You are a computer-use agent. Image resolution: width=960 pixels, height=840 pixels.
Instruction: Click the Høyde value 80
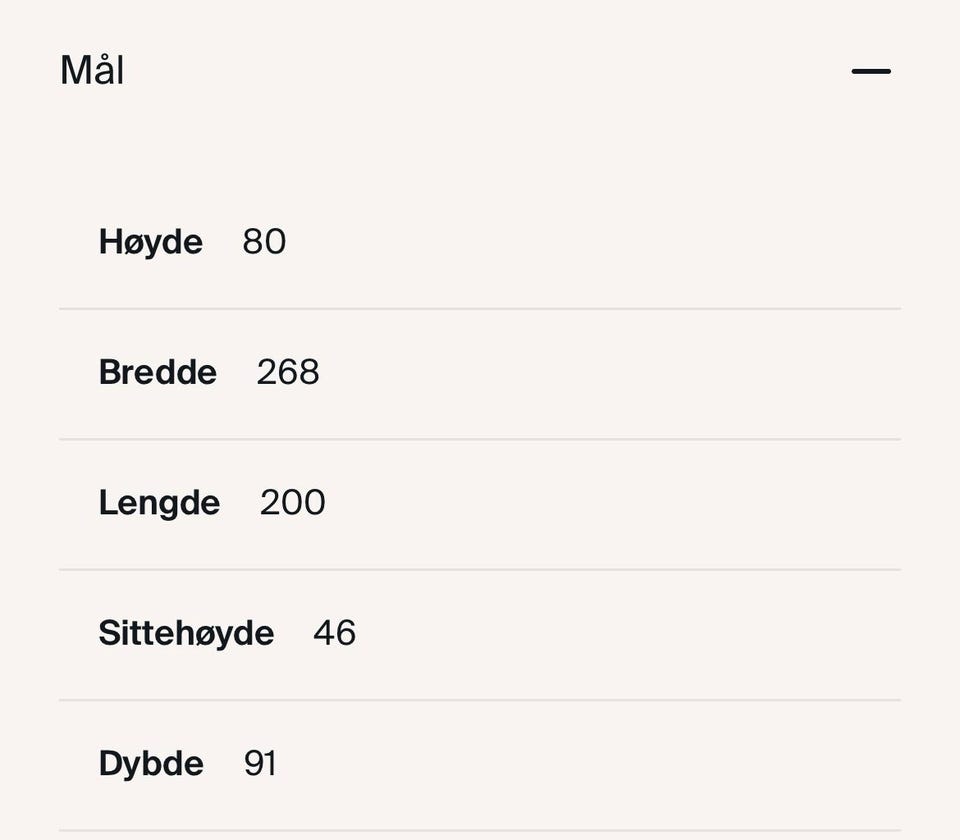click(x=264, y=242)
